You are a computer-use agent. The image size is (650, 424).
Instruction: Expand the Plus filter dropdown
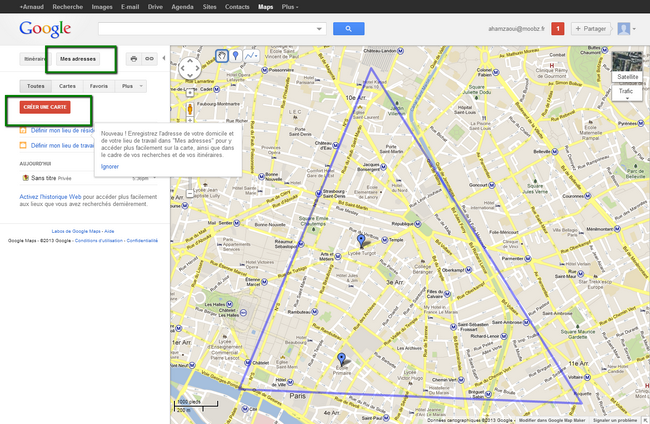point(130,86)
